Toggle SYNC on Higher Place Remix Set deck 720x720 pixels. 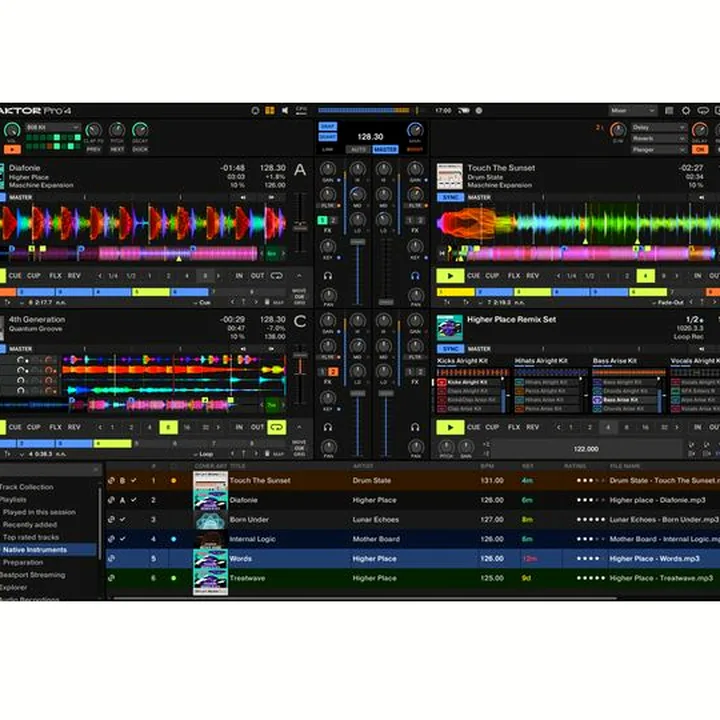point(450,349)
